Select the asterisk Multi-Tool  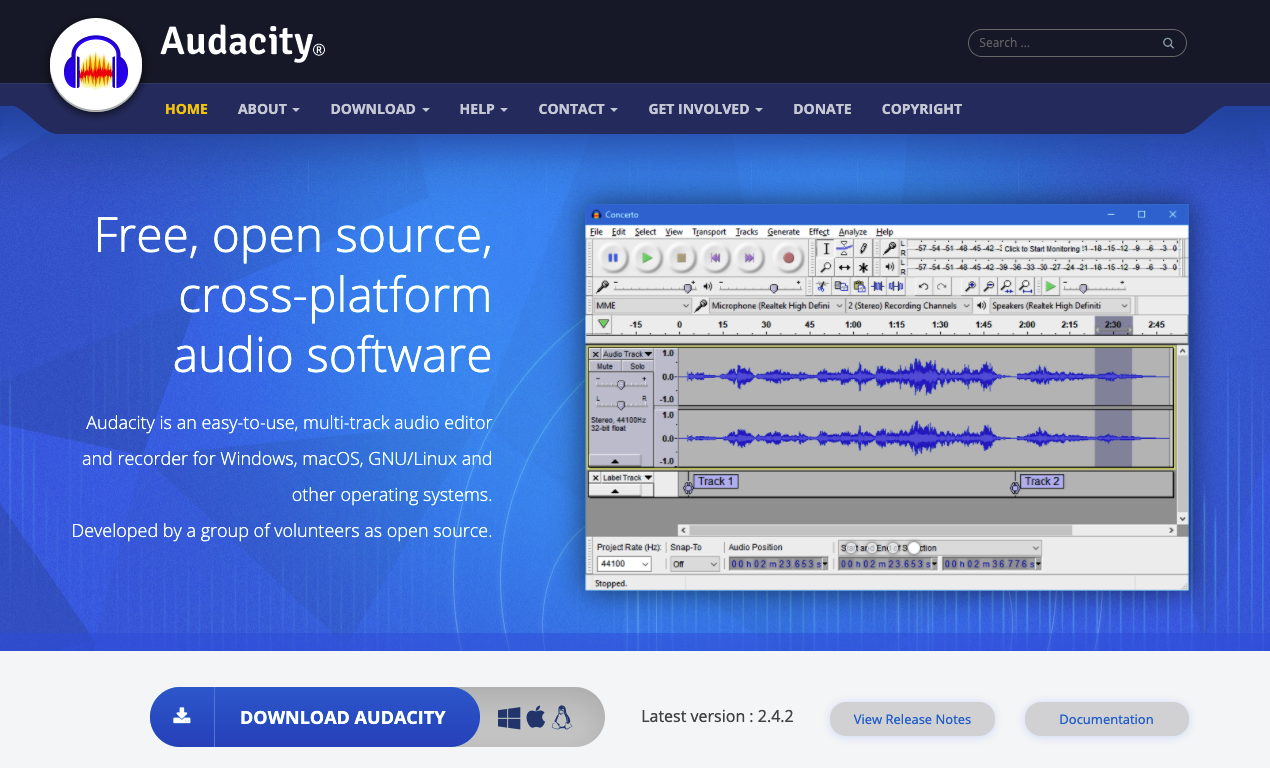[863, 267]
